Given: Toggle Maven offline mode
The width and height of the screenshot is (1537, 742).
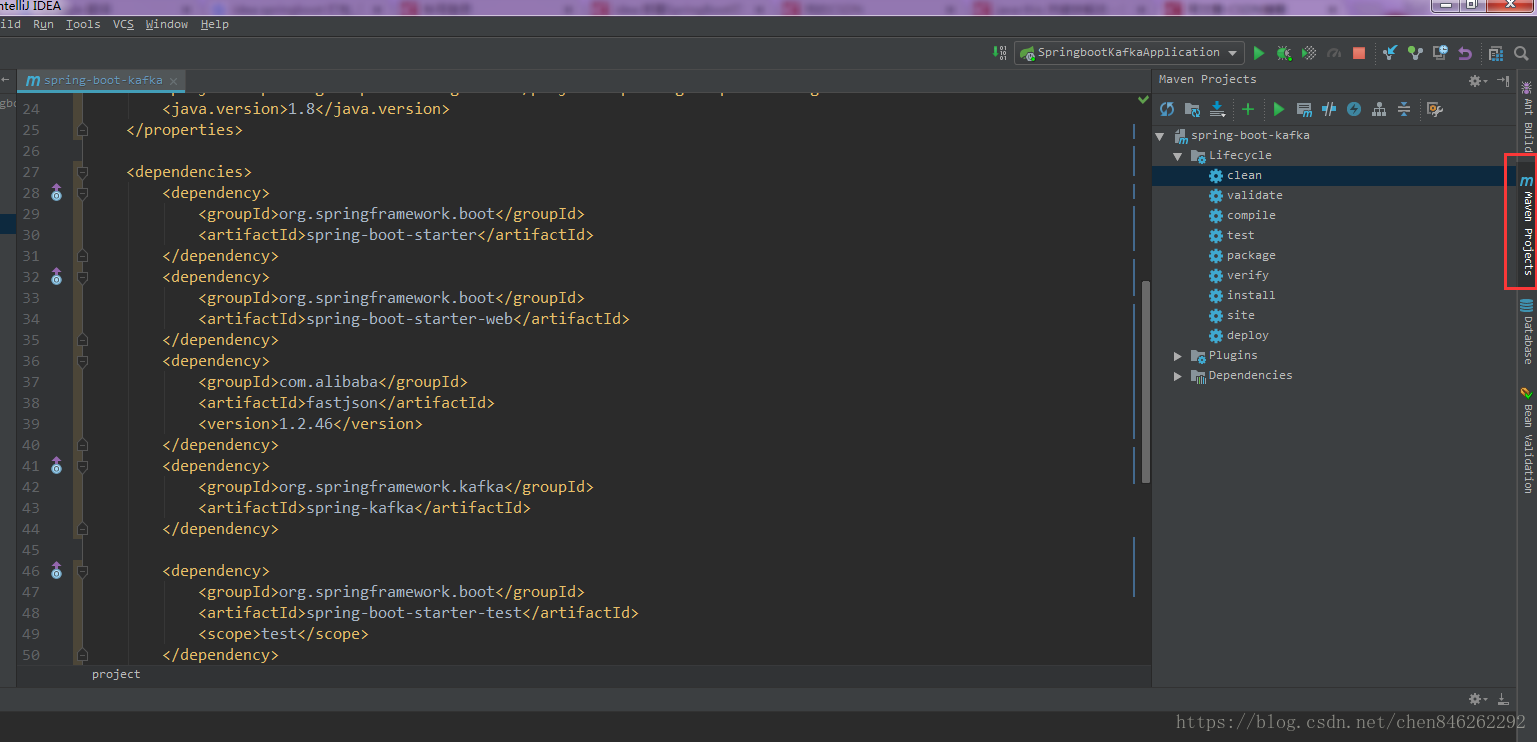Looking at the screenshot, I should click(x=1329, y=109).
